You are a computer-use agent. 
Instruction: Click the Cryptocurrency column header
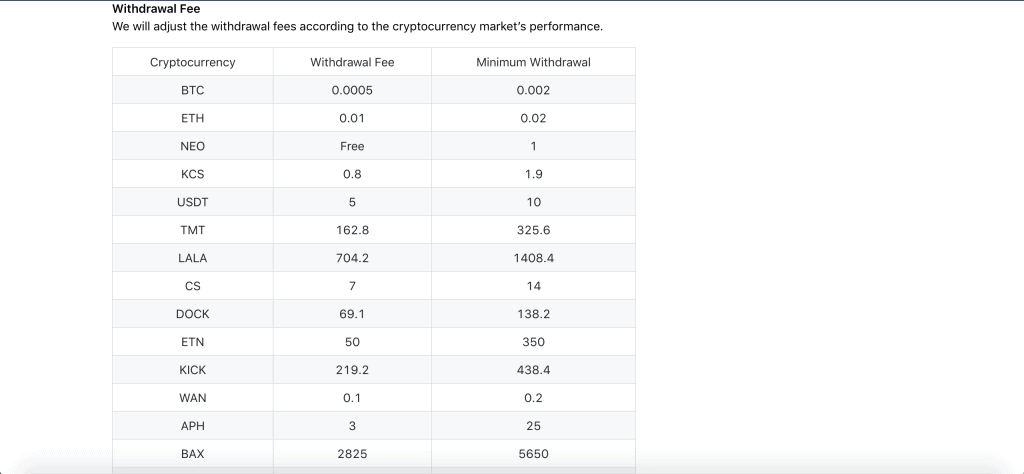pos(193,62)
